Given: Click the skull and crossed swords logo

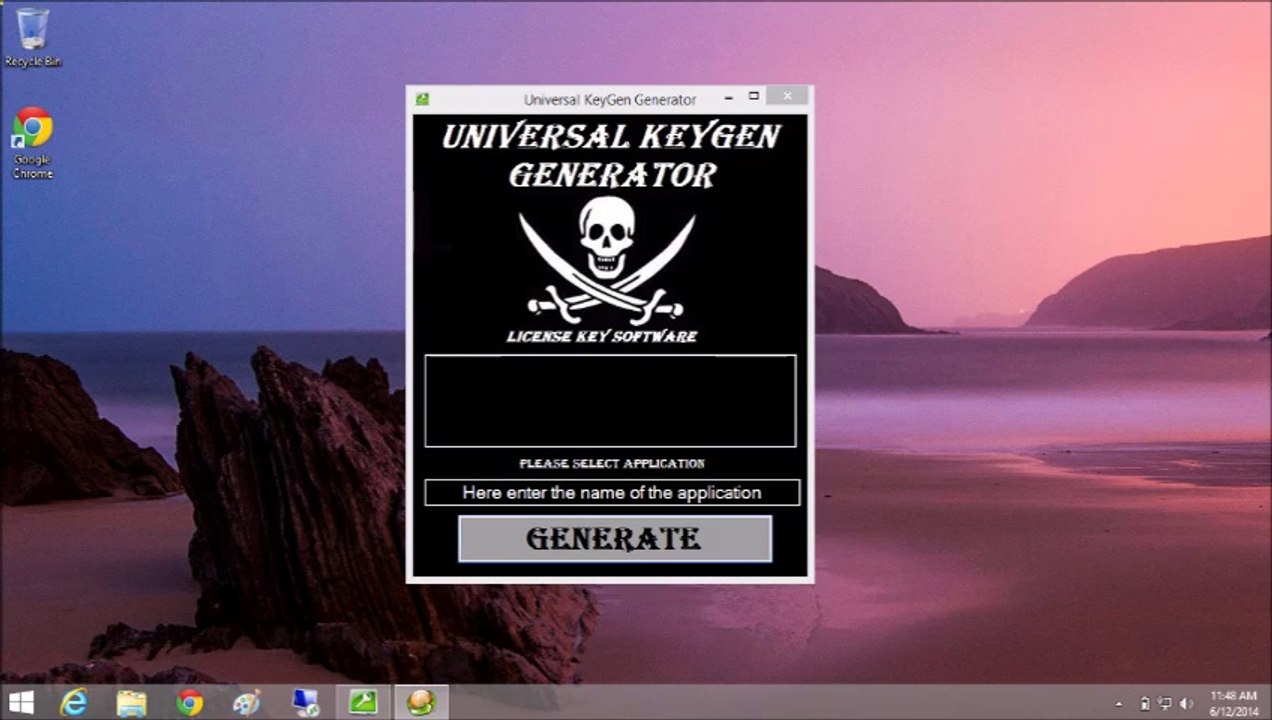Looking at the screenshot, I should point(606,257).
